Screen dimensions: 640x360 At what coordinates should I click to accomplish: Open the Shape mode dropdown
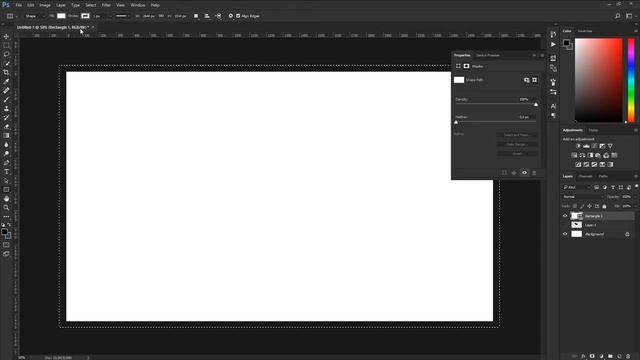click(34, 16)
